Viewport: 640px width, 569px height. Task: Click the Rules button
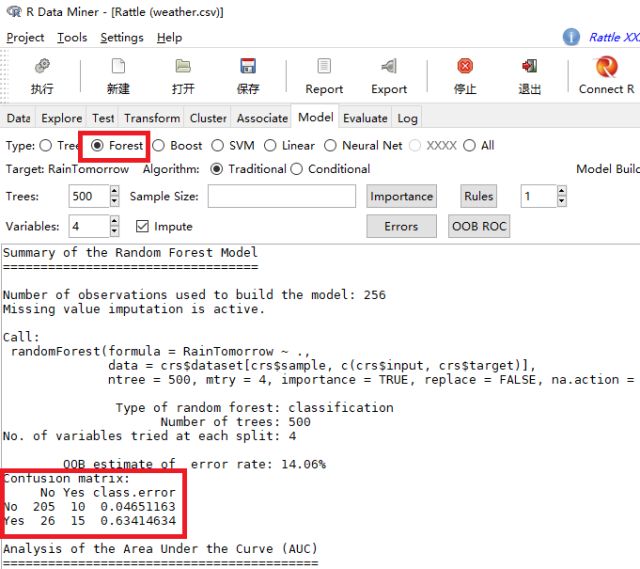pos(478,196)
